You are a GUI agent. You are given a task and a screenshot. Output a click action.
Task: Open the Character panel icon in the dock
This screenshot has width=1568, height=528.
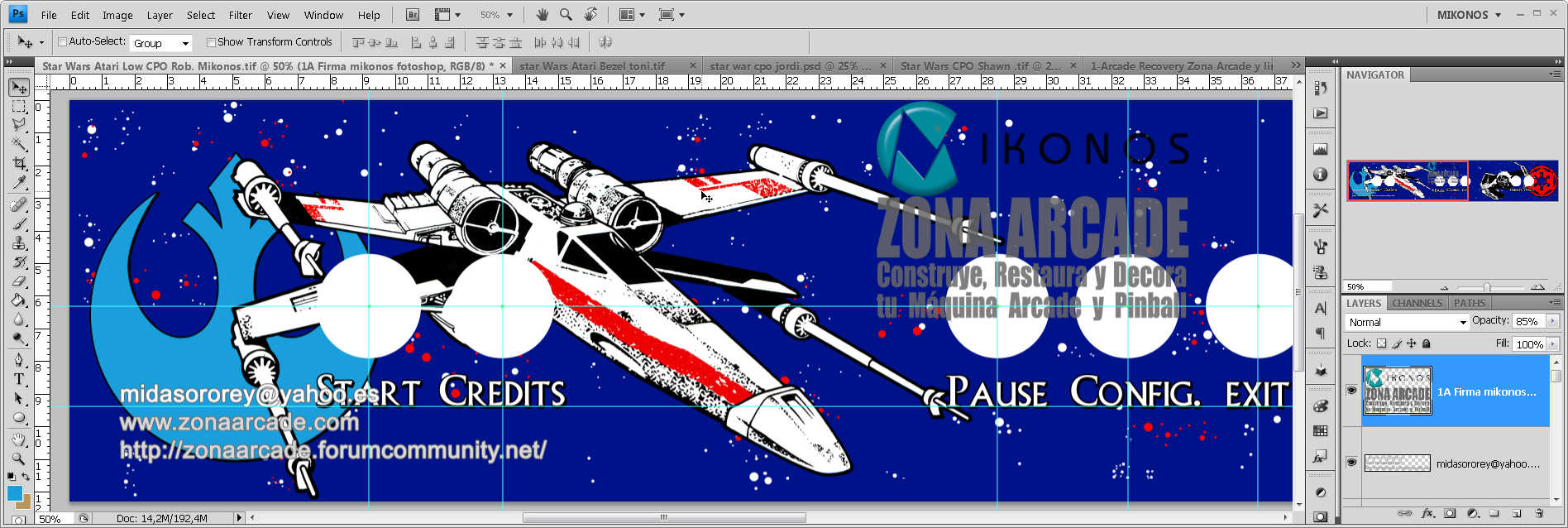(x=1321, y=308)
